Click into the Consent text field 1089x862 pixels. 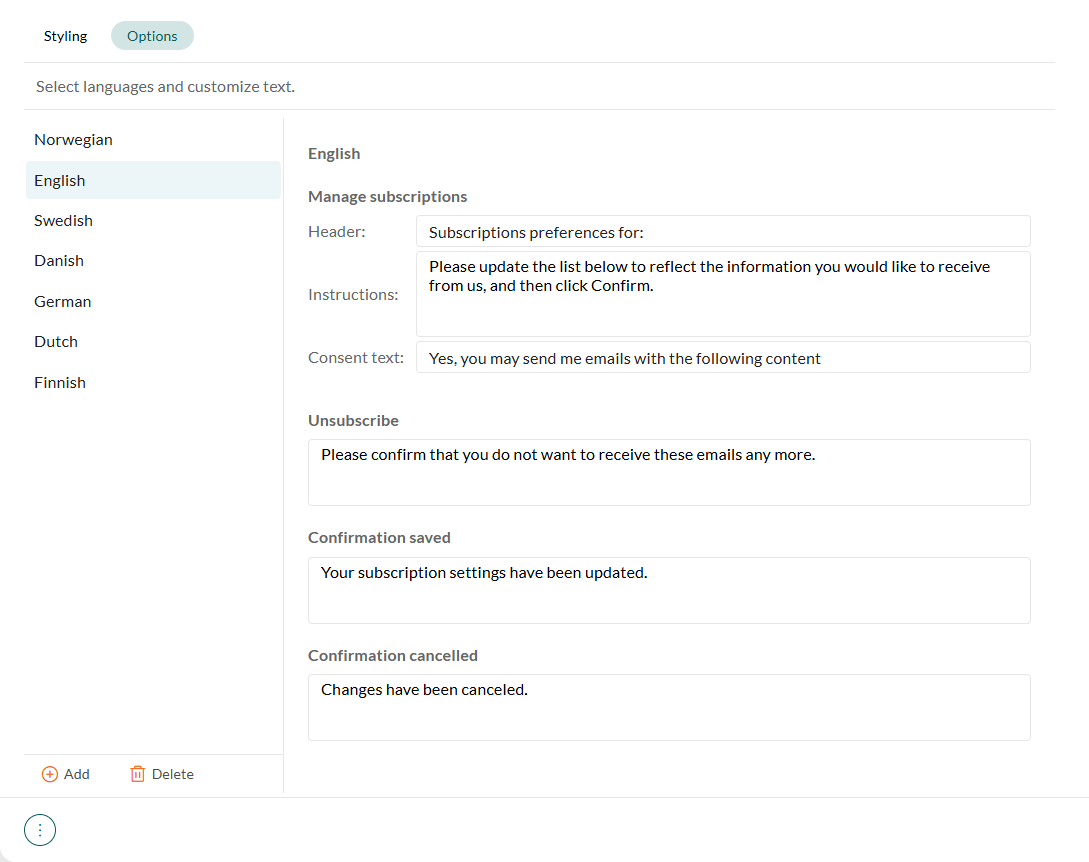click(x=723, y=358)
